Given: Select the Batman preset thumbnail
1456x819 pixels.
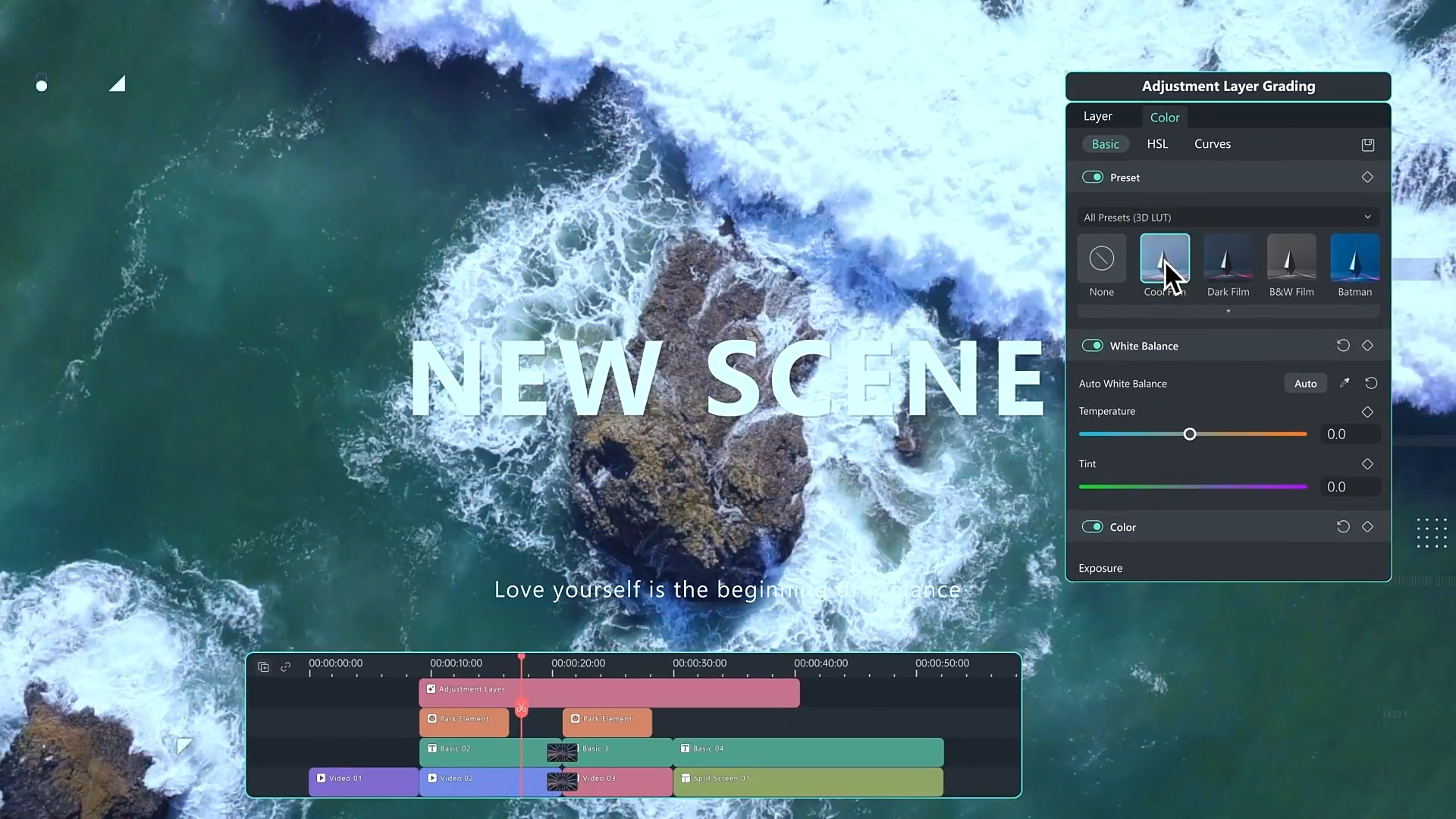Looking at the screenshot, I should pos(1354,259).
